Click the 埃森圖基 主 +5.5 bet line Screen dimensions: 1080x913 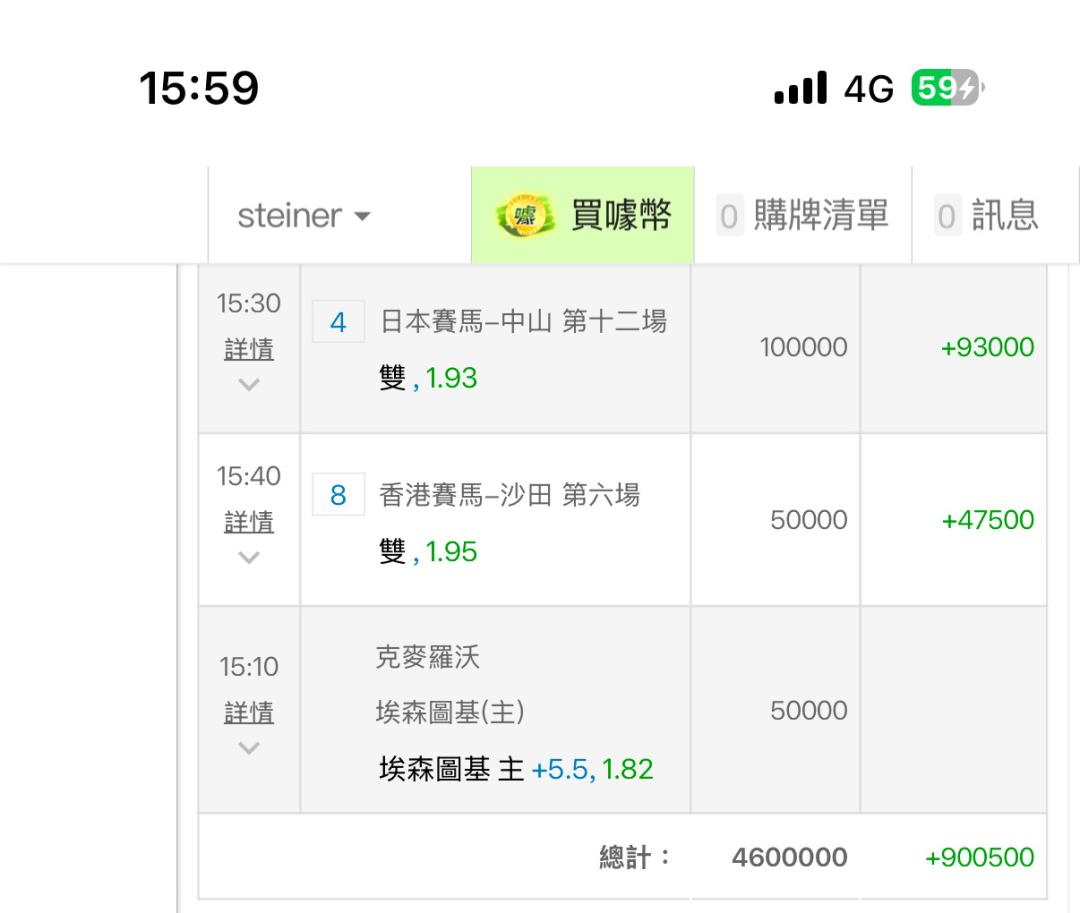(516, 769)
